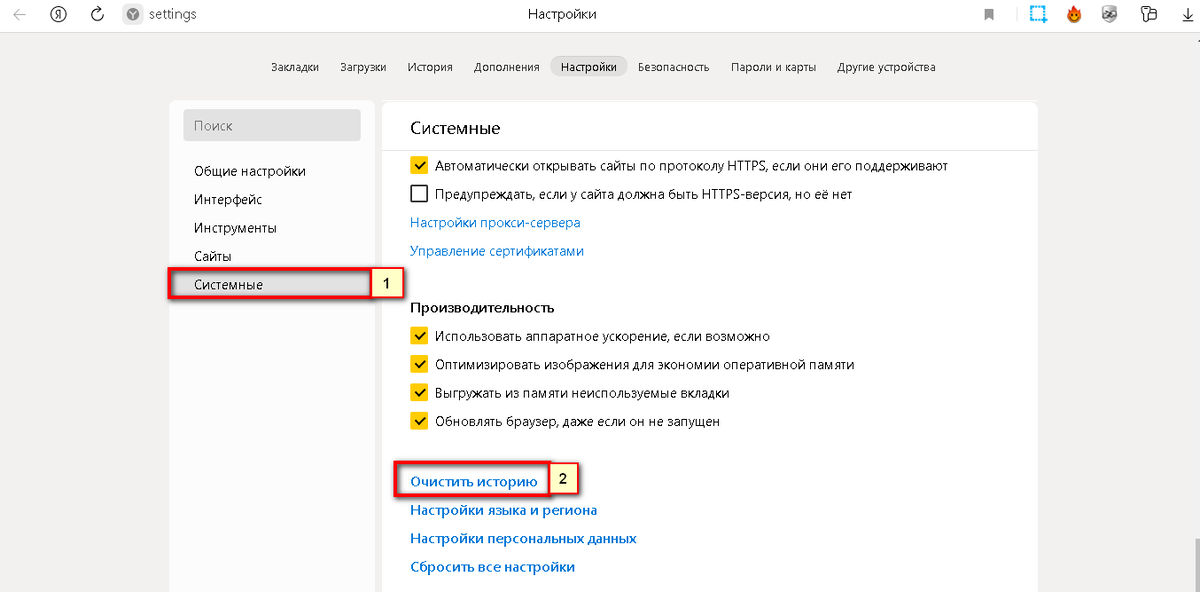Reload the settings page

tap(97, 15)
